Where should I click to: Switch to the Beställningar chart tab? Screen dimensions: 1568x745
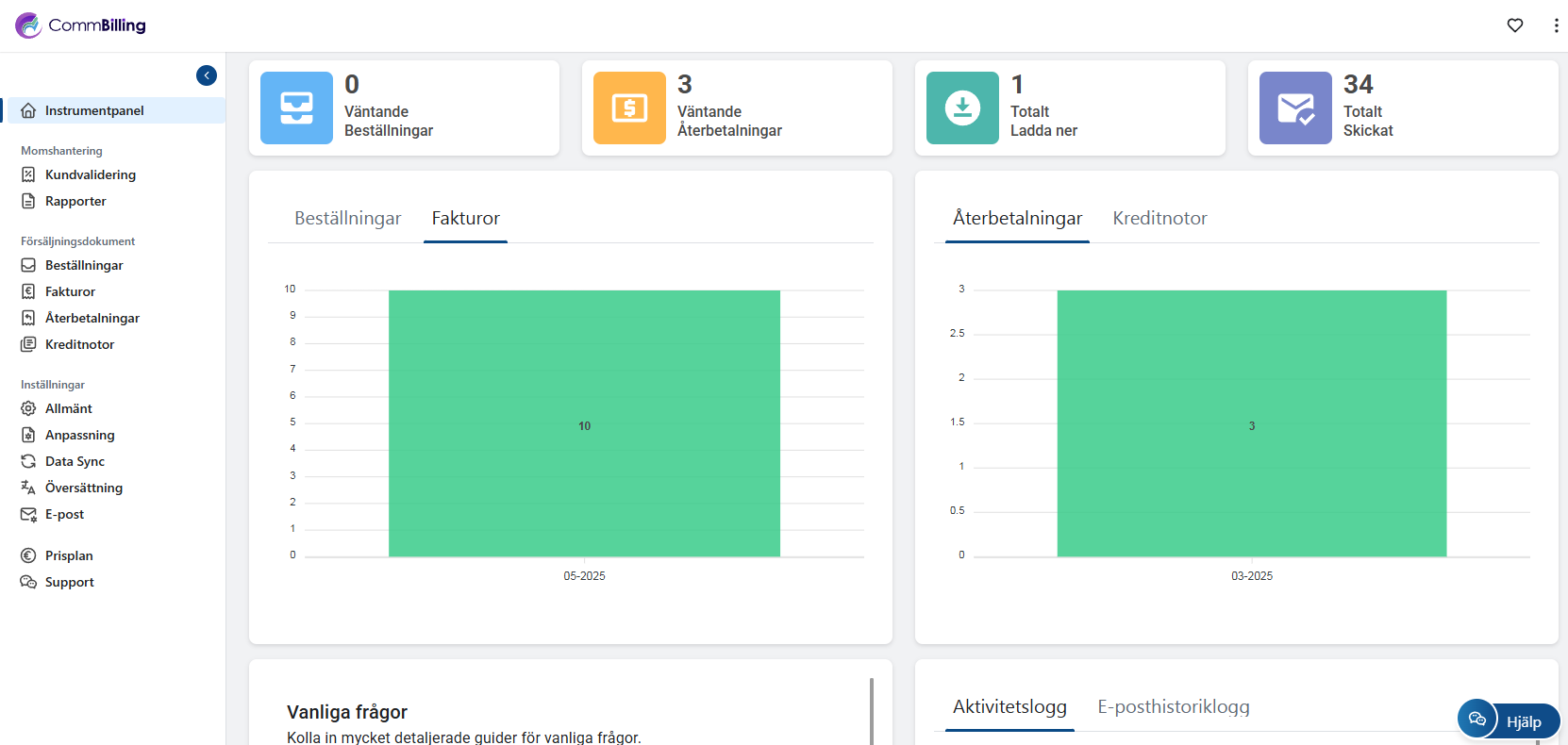[x=347, y=218]
